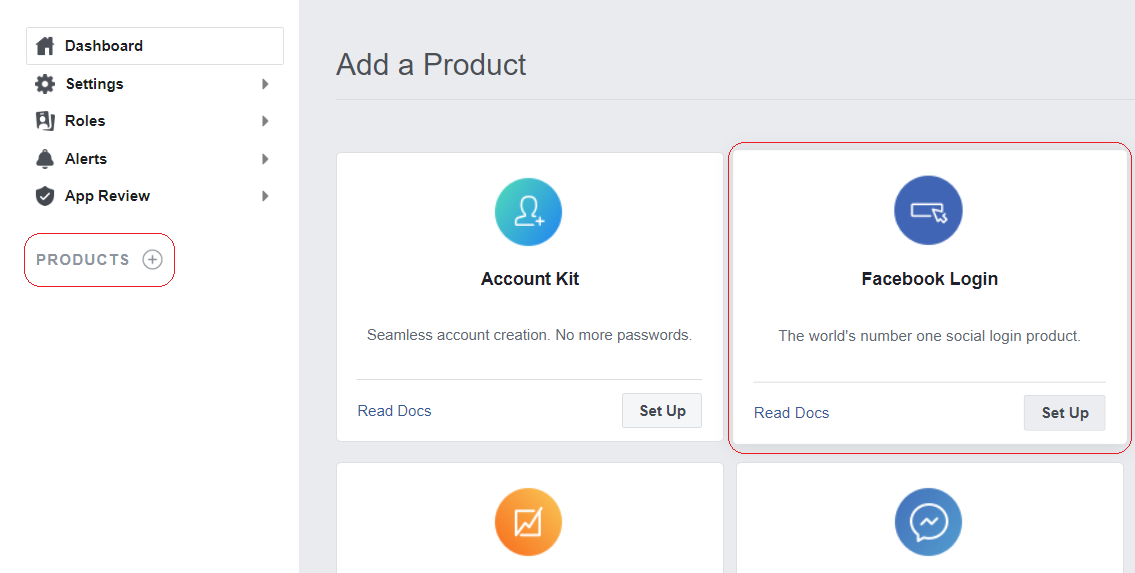Click the orange Analytics chart icon
The height and width of the screenshot is (573, 1135).
click(528, 522)
